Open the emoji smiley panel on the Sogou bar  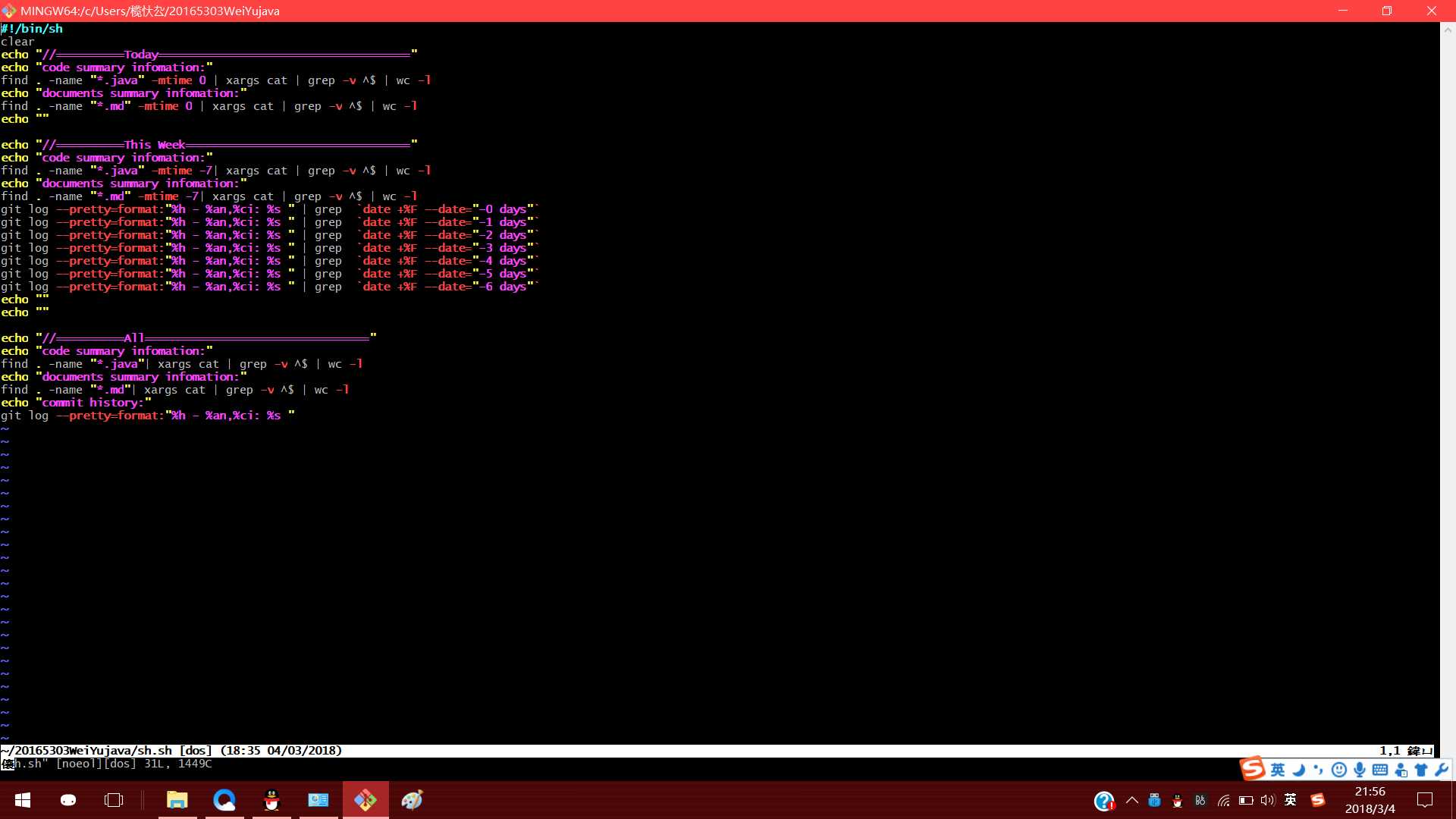click(x=1339, y=770)
